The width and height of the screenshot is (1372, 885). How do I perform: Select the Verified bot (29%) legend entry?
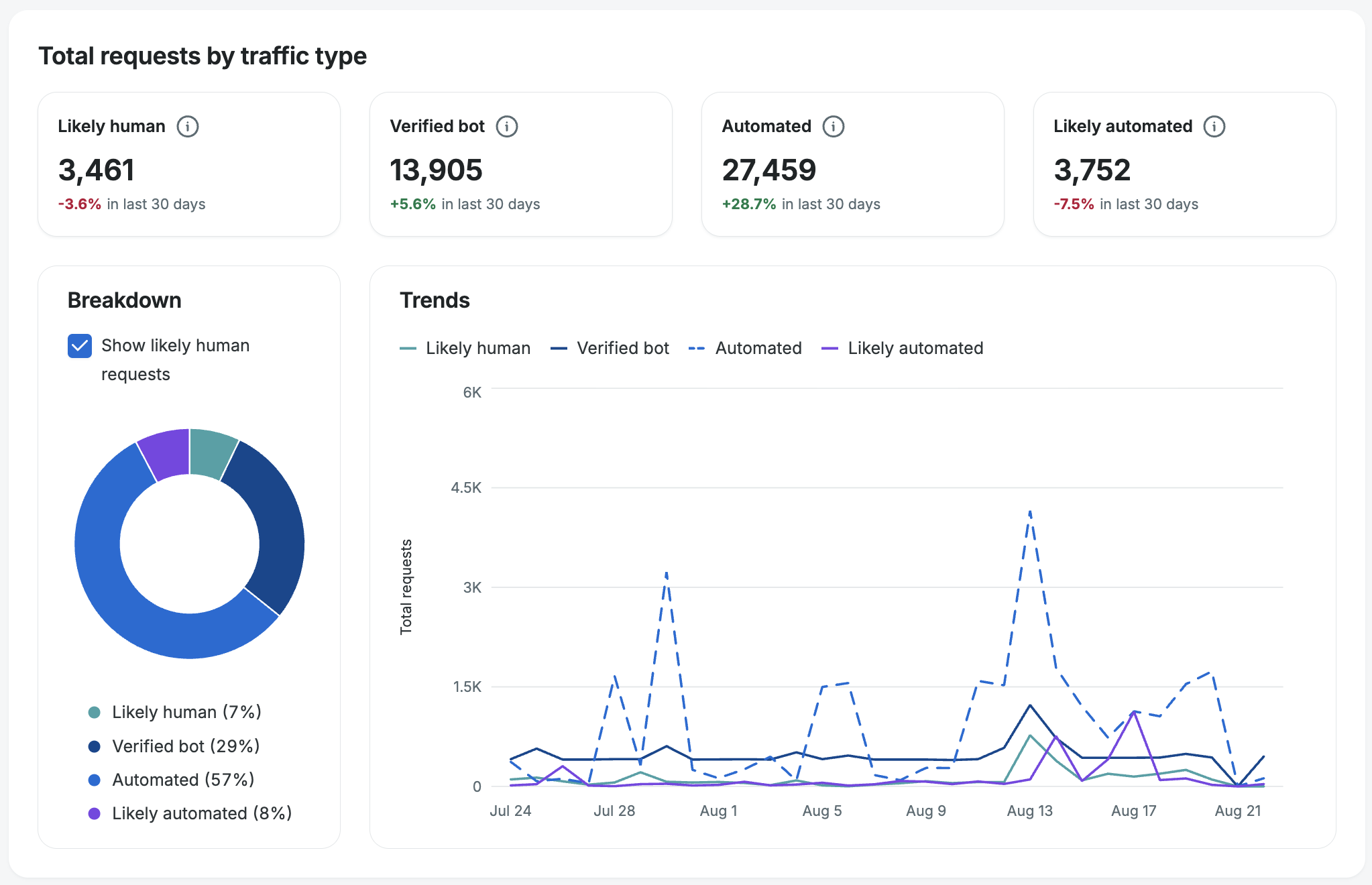pyautogui.click(x=174, y=746)
